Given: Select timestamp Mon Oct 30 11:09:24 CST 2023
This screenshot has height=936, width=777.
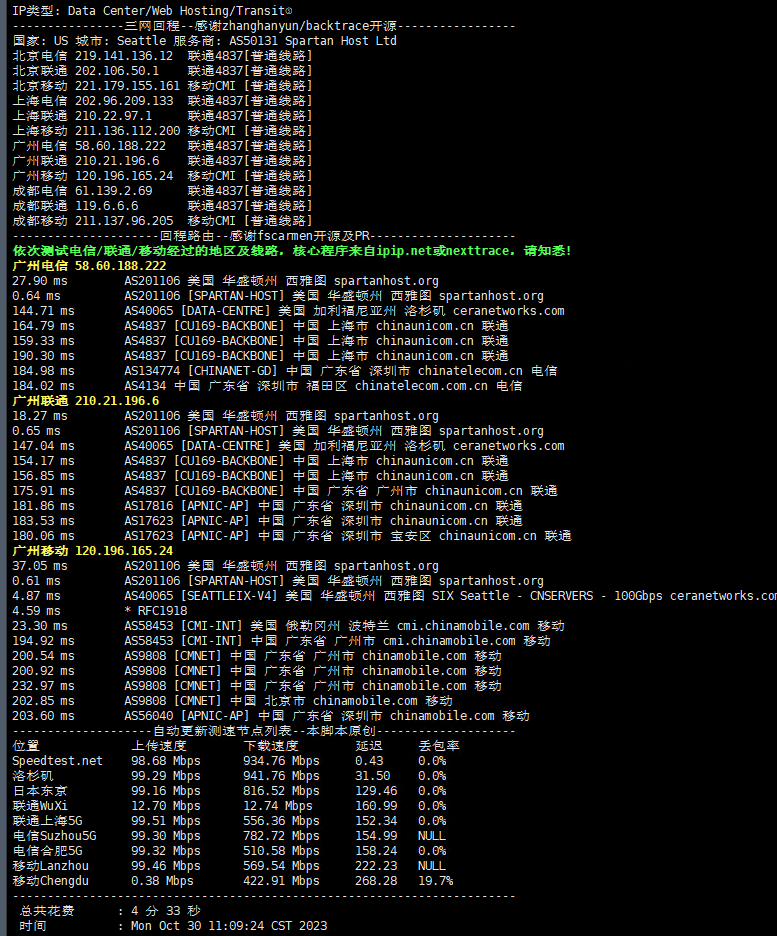Looking at the screenshot, I should pos(229,926).
